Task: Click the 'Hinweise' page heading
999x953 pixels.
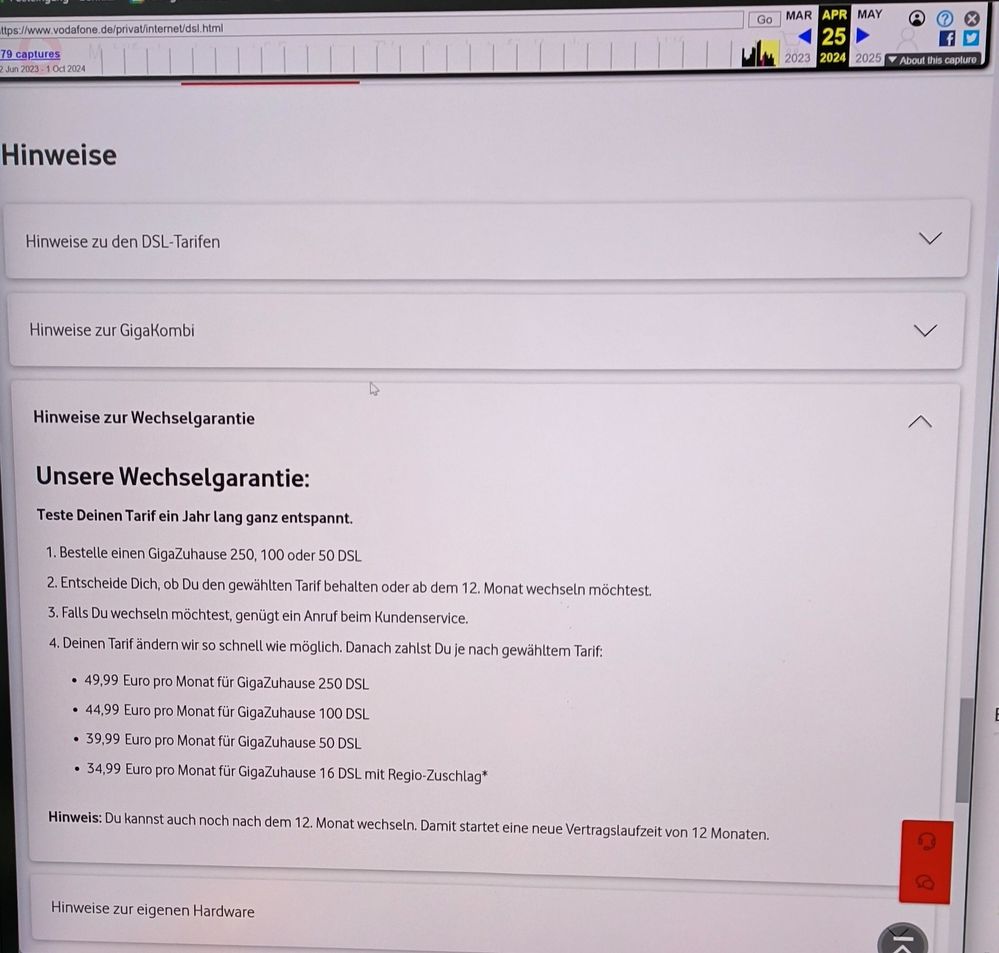Action: [59, 155]
